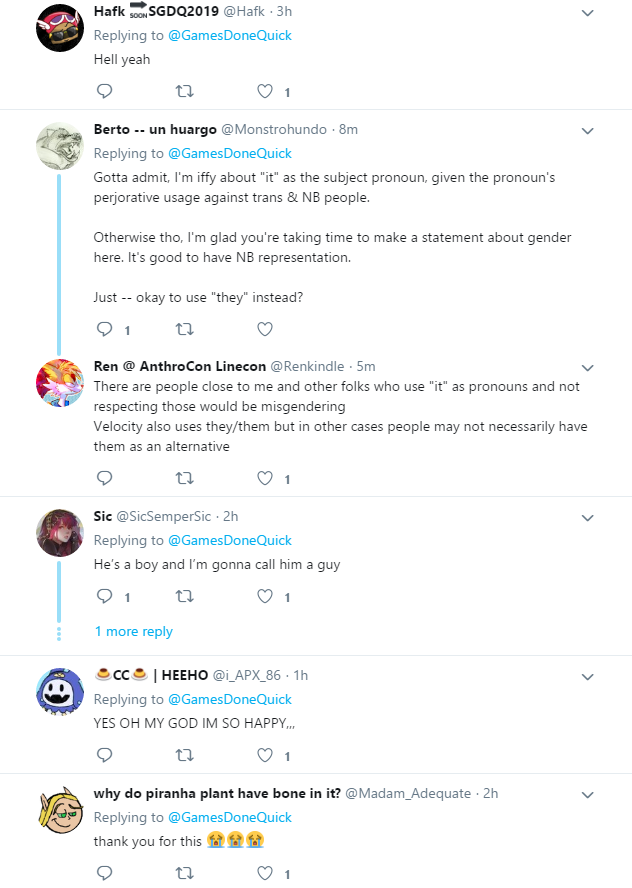Open Berto -- un huargo profile name
The height and width of the screenshot is (888, 632).
155,130
